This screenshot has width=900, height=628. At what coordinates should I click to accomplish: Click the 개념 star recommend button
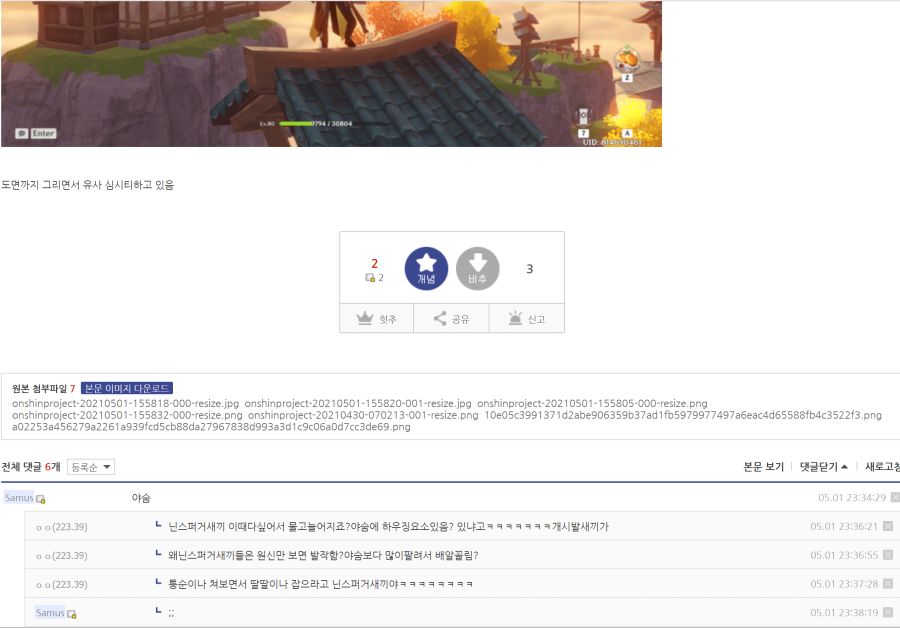pos(426,268)
